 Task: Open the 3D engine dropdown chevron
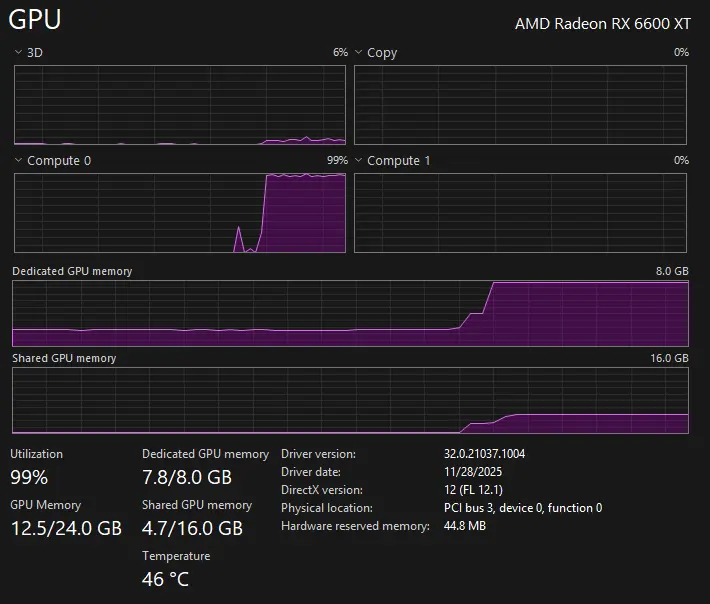[19, 52]
